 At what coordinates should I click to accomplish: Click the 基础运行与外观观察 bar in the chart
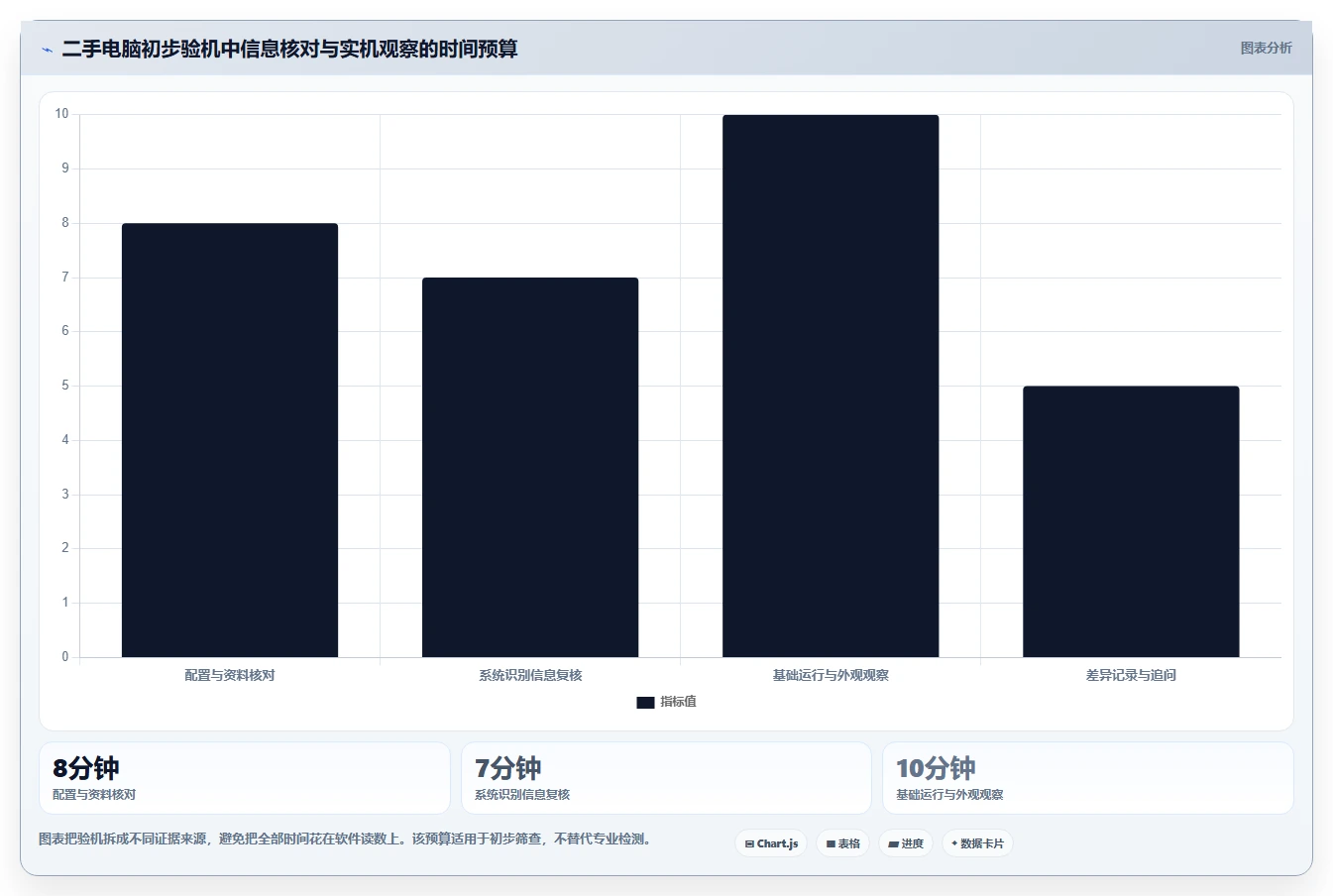coord(831,386)
